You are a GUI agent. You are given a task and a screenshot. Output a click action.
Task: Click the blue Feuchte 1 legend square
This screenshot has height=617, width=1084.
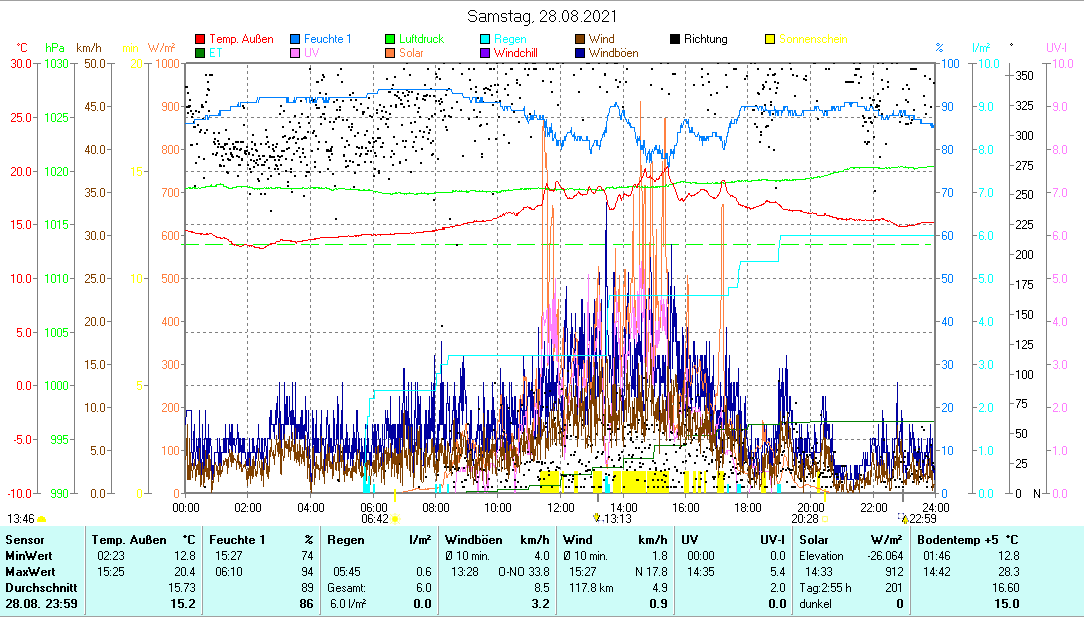[296, 40]
